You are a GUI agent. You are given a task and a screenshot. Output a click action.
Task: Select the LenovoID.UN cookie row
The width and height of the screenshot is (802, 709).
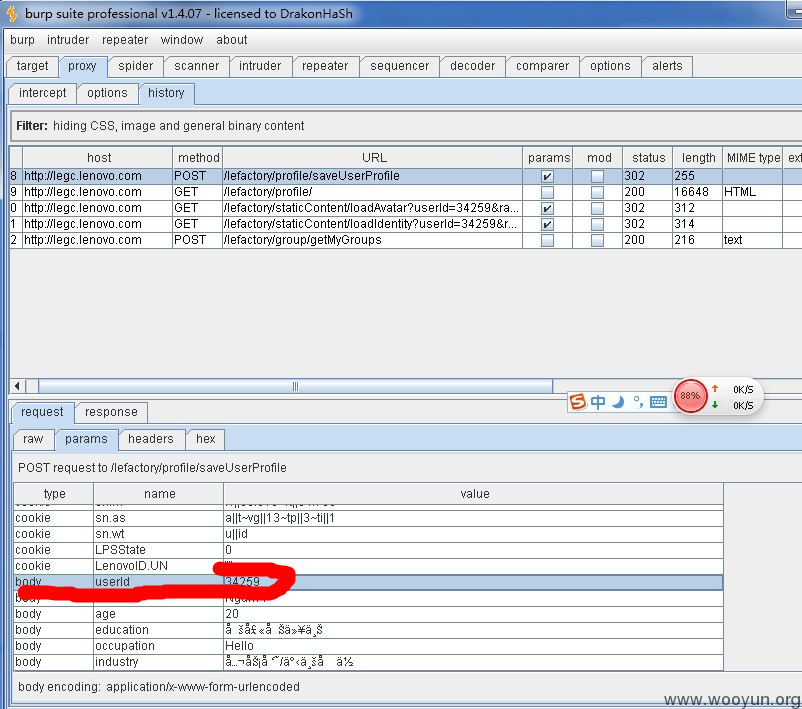click(368, 566)
